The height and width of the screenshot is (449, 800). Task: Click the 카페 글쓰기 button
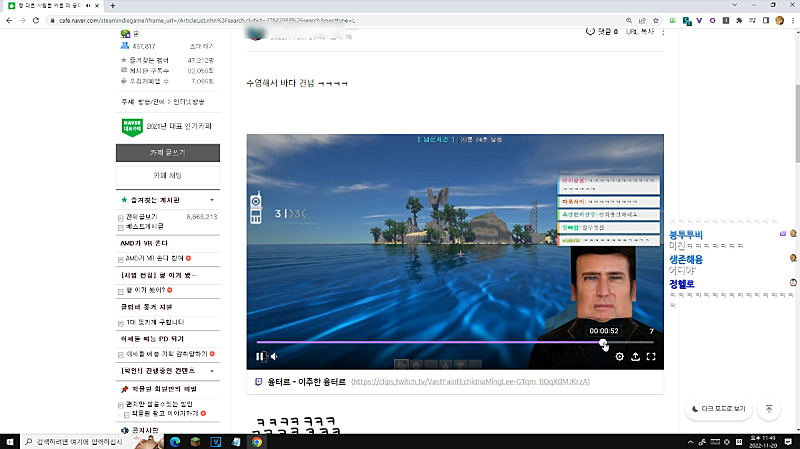click(168, 153)
